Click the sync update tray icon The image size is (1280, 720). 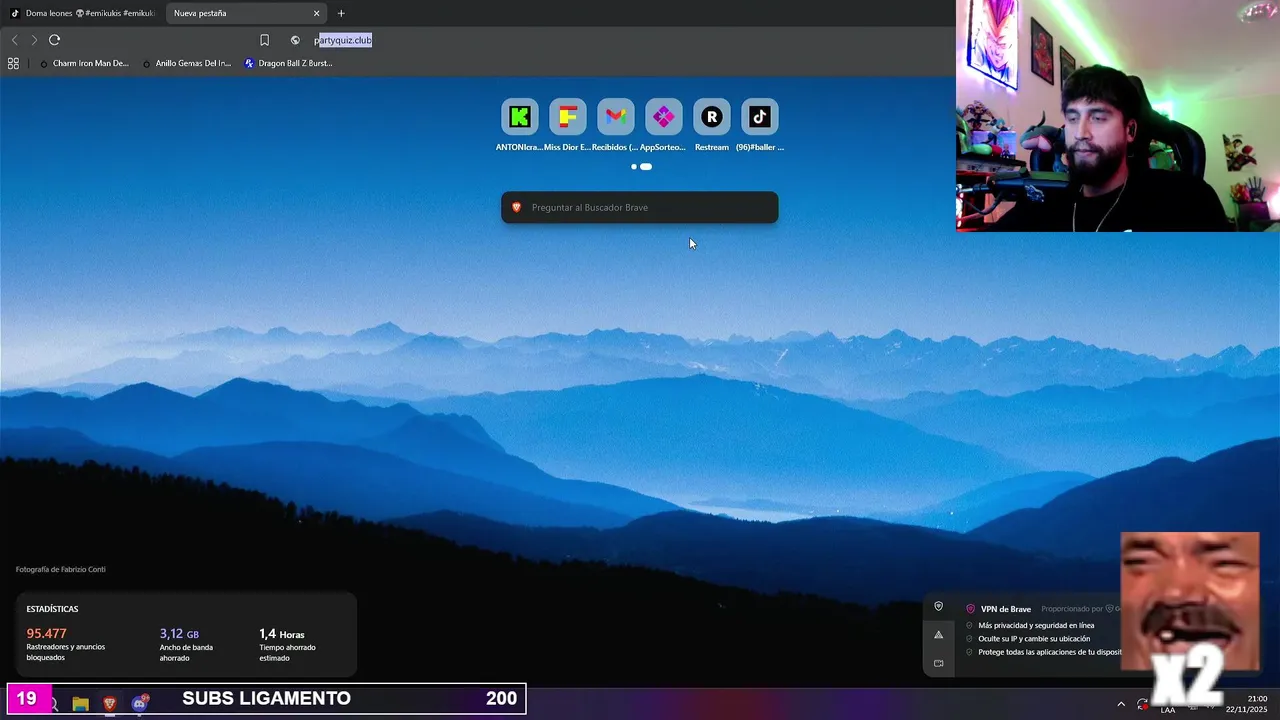(x=1143, y=704)
